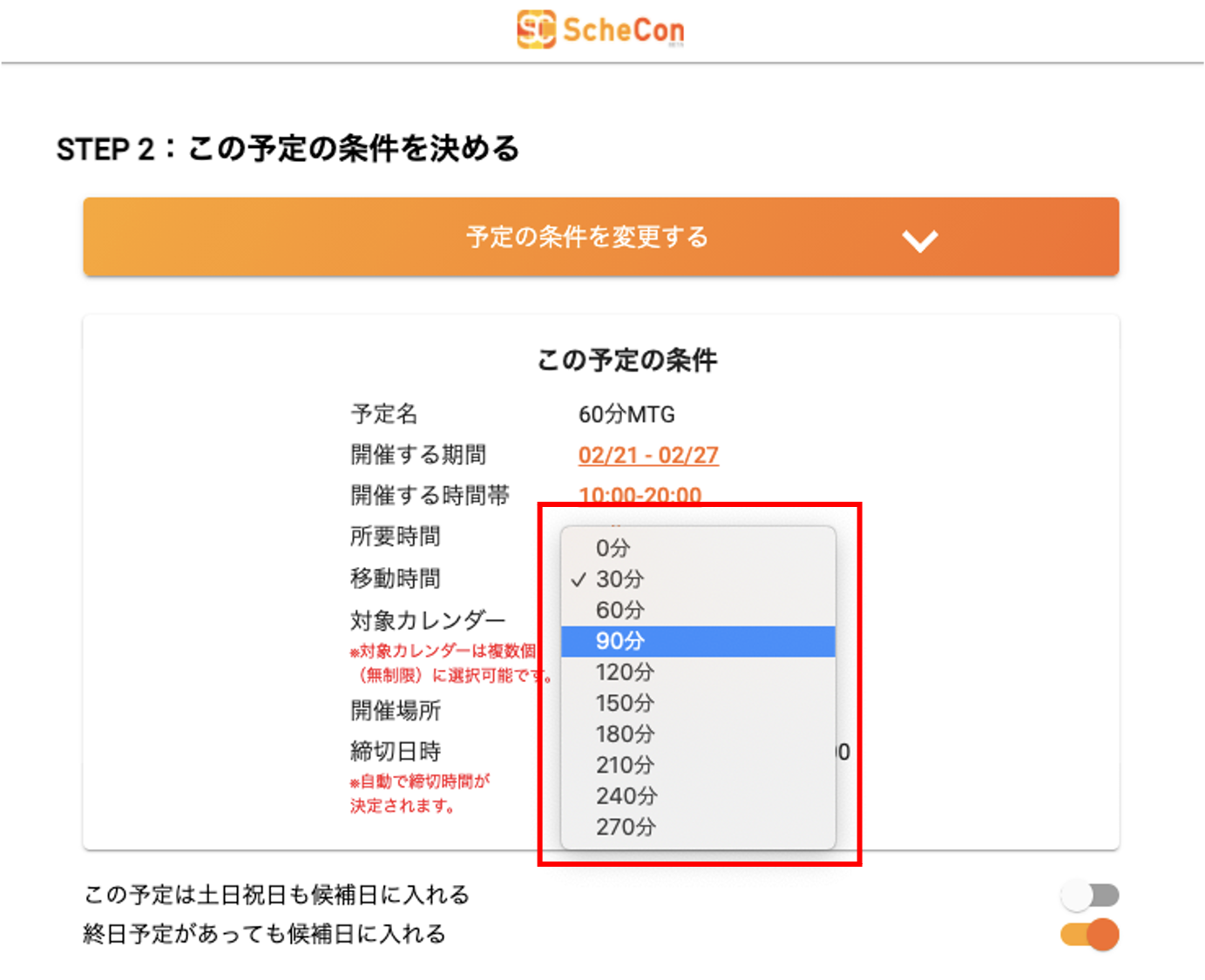
Task: Click the 10:00-20:00 time range link
Action: pos(640,495)
